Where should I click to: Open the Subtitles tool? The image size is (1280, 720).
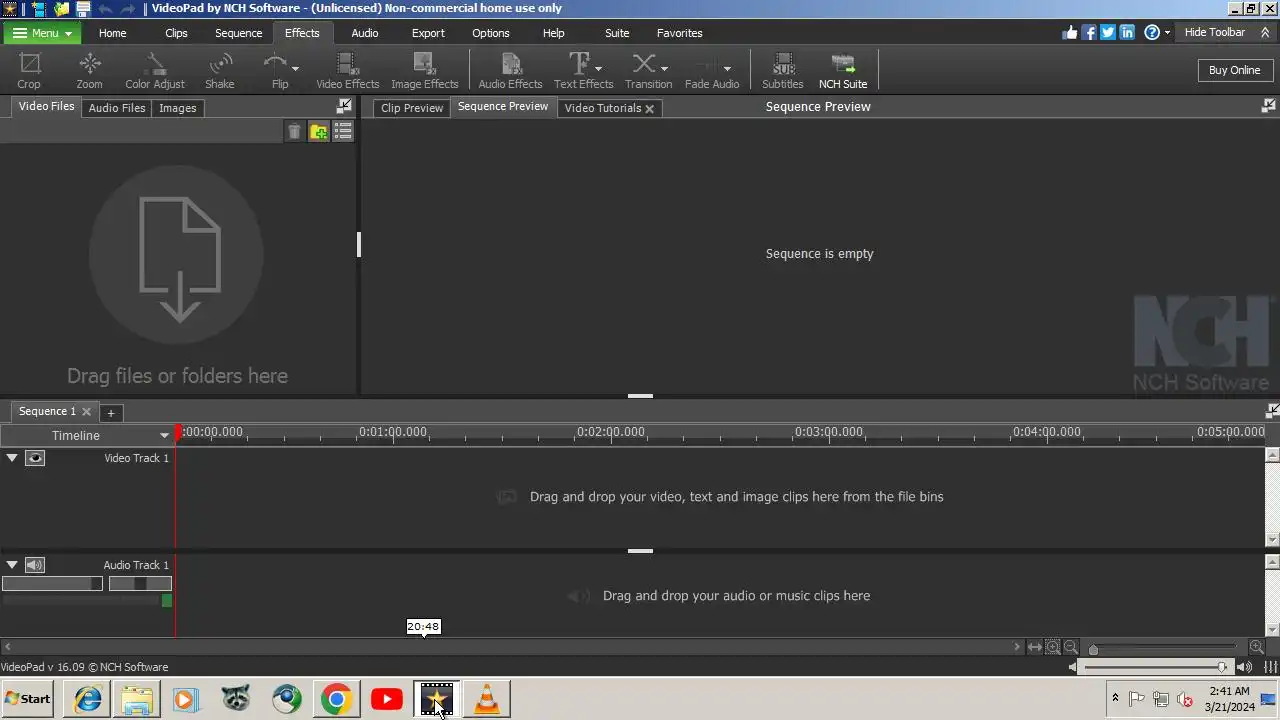click(x=783, y=71)
